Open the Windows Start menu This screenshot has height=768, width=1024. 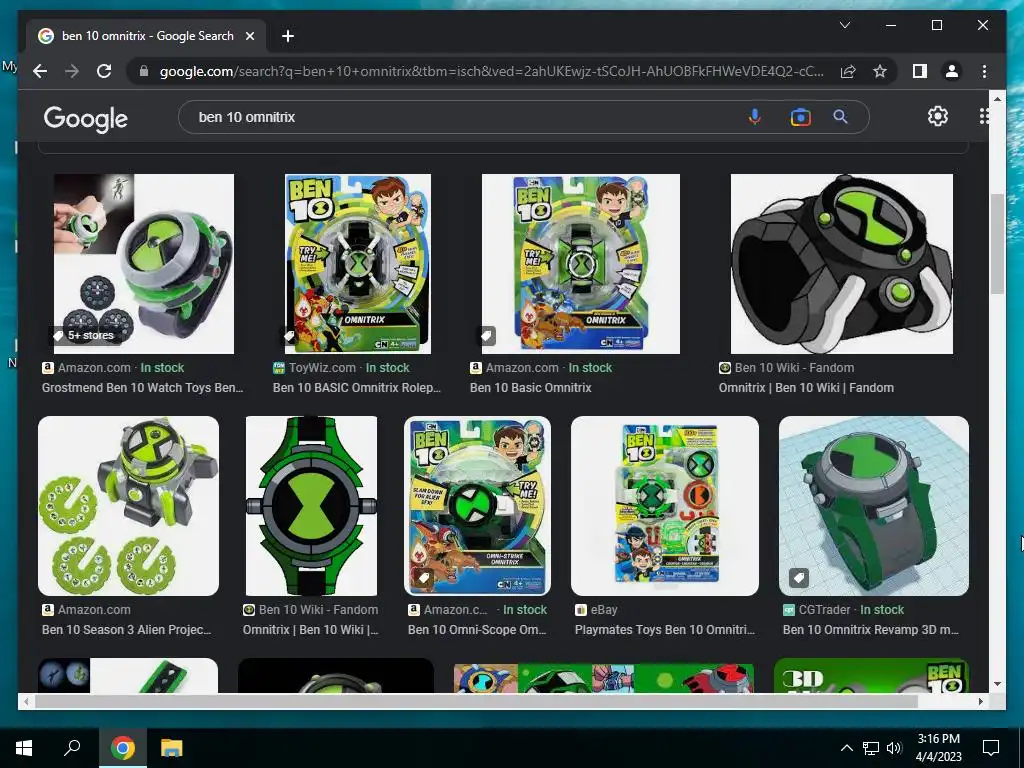pyautogui.click(x=24, y=748)
